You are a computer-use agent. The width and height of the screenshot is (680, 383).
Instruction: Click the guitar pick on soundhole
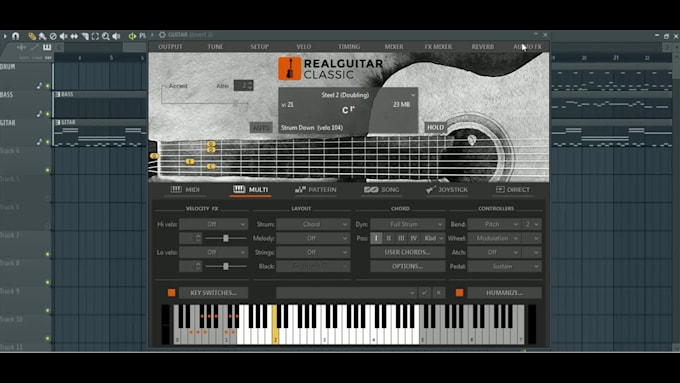point(472,140)
